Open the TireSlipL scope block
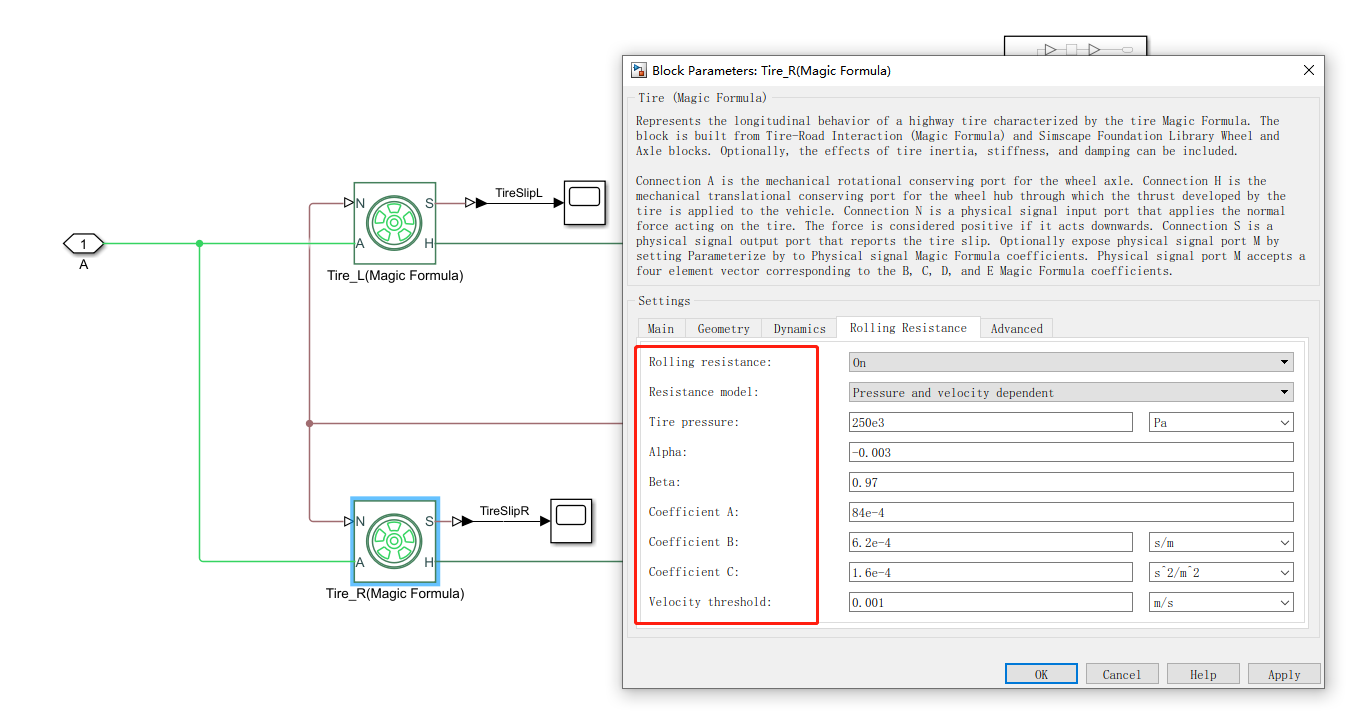1368x713 pixels. (x=584, y=203)
